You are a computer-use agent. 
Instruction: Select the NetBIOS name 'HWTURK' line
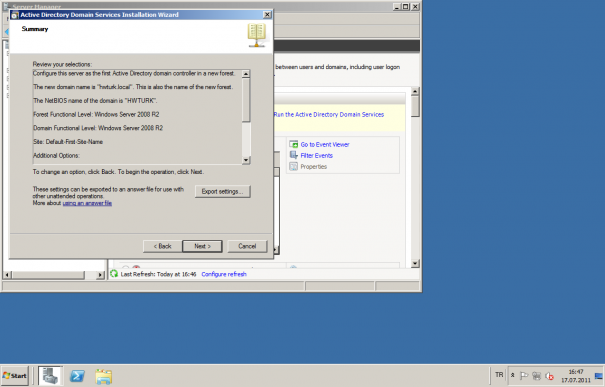(95, 101)
